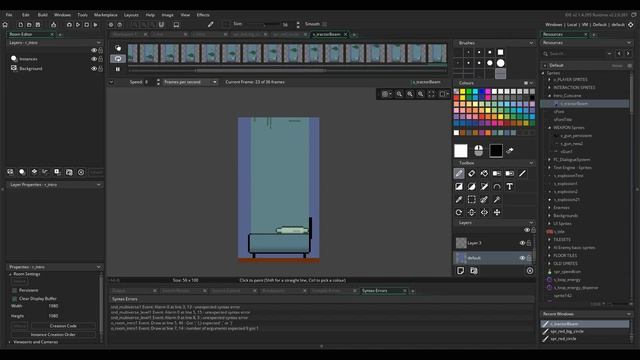The width and height of the screenshot is (640, 360).
Task: Toggle lock on Instances layer
Action: [x=100, y=59]
